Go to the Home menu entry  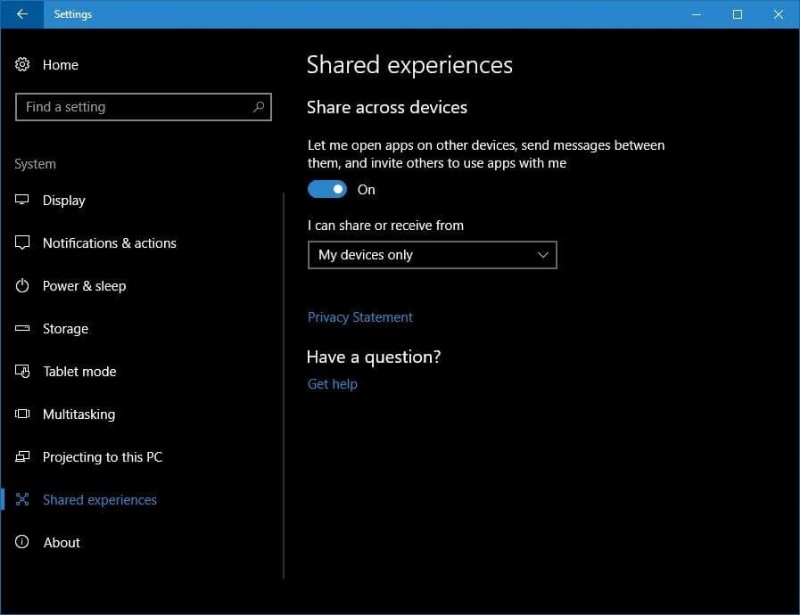click(59, 64)
